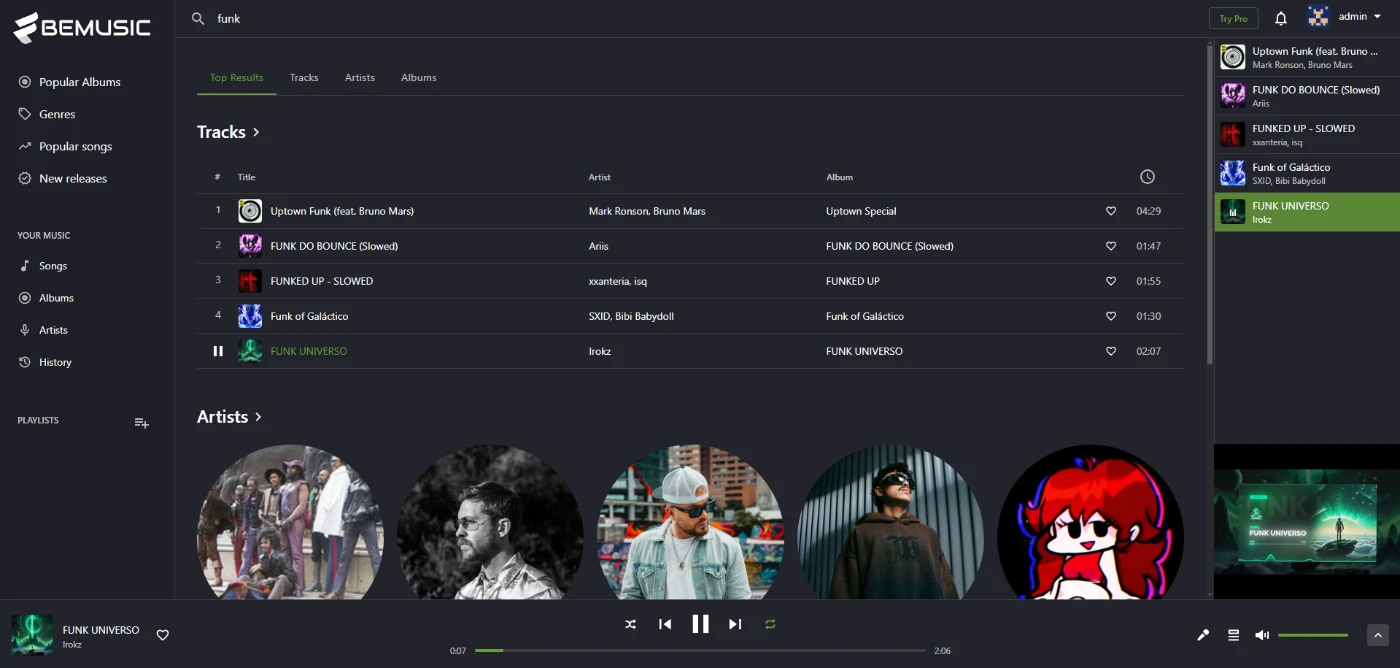The image size is (1400, 668).
Task: Toggle shuffle playback
Action: [630, 624]
